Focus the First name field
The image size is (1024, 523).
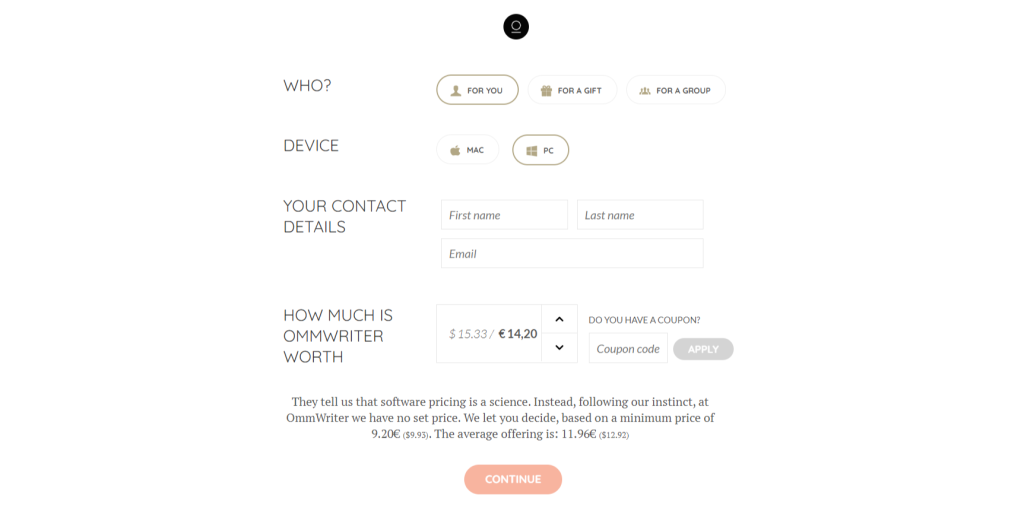tap(504, 215)
